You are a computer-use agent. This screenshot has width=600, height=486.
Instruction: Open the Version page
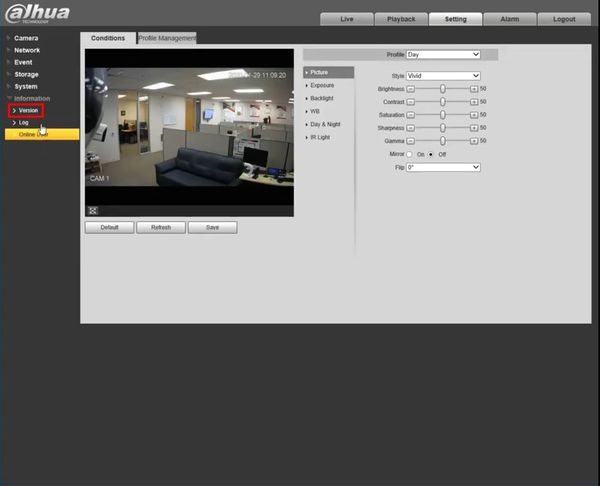[26, 111]
